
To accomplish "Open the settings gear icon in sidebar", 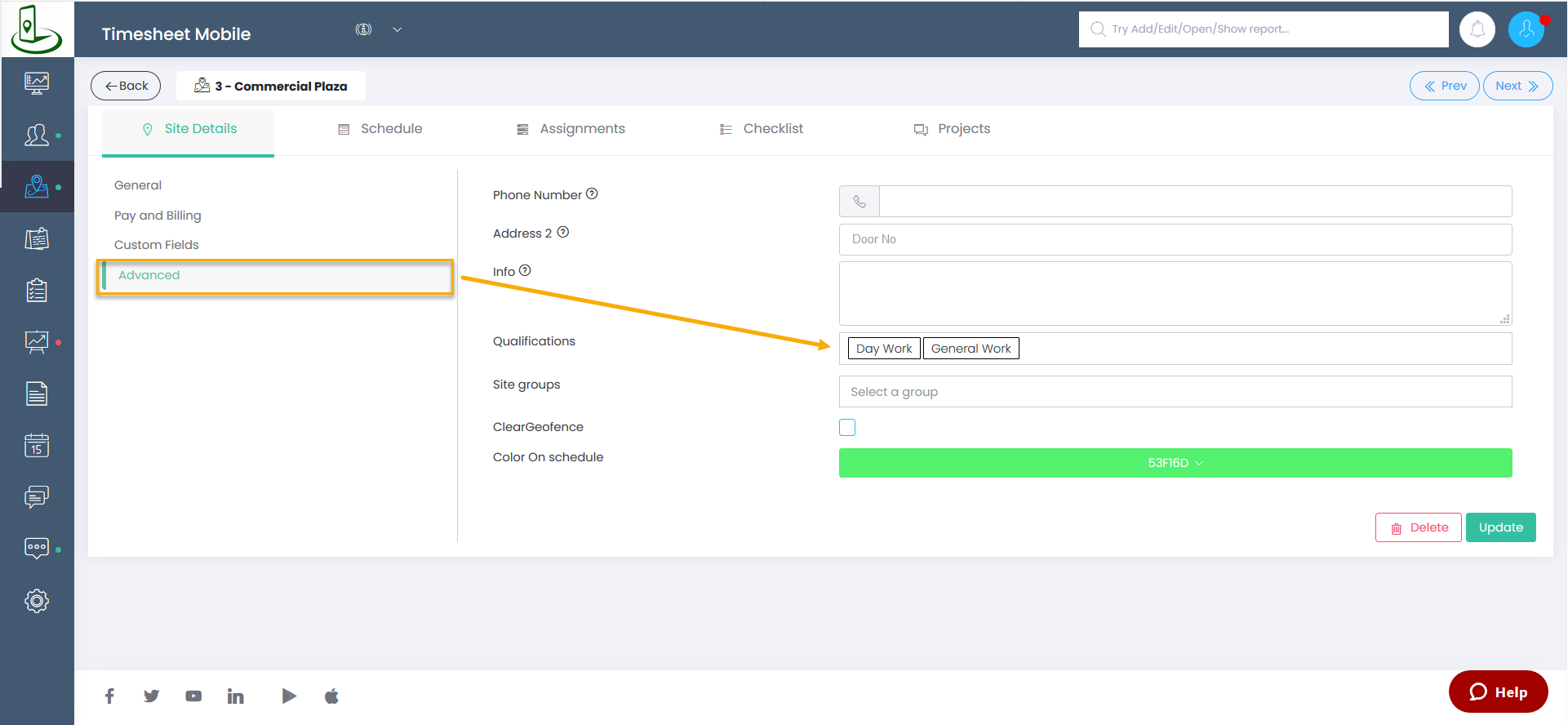I will click(x=37, y=601).
